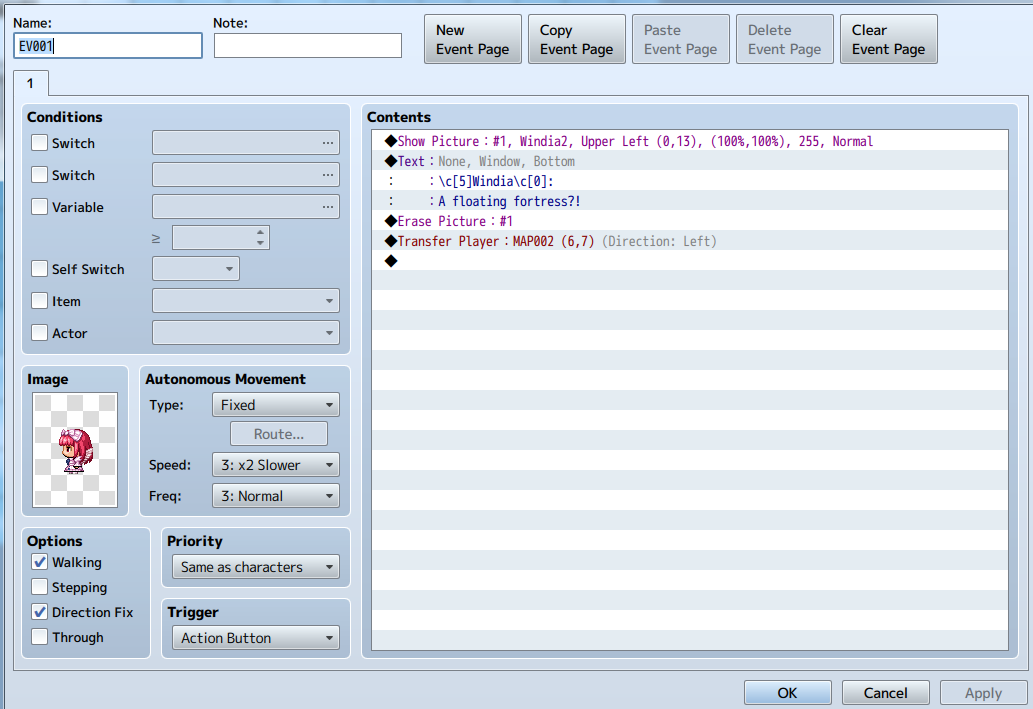
Task: Confirm with the OK button
Action: click(787, 693)
